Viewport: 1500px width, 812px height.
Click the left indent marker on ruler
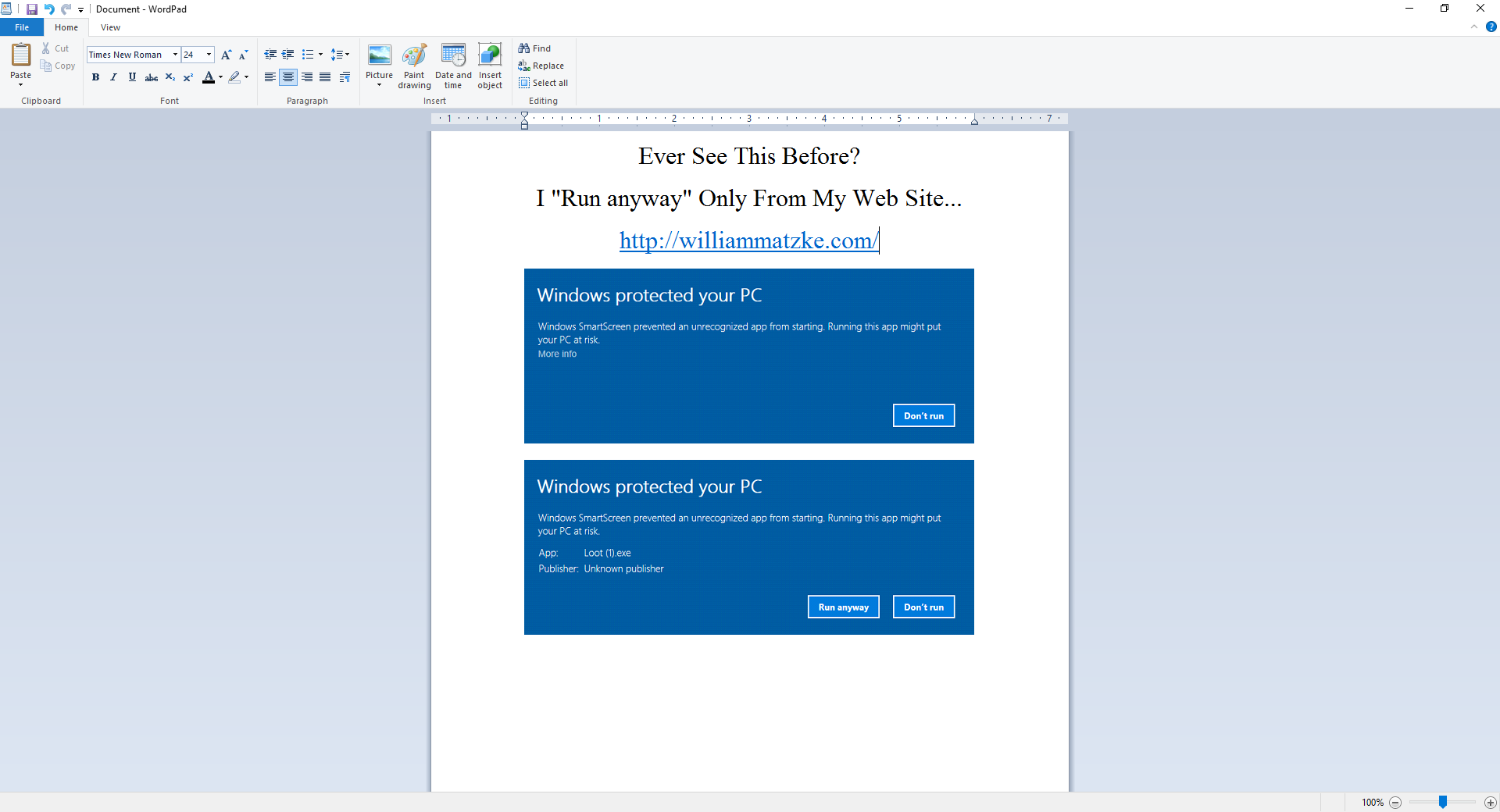pos(524,124)
